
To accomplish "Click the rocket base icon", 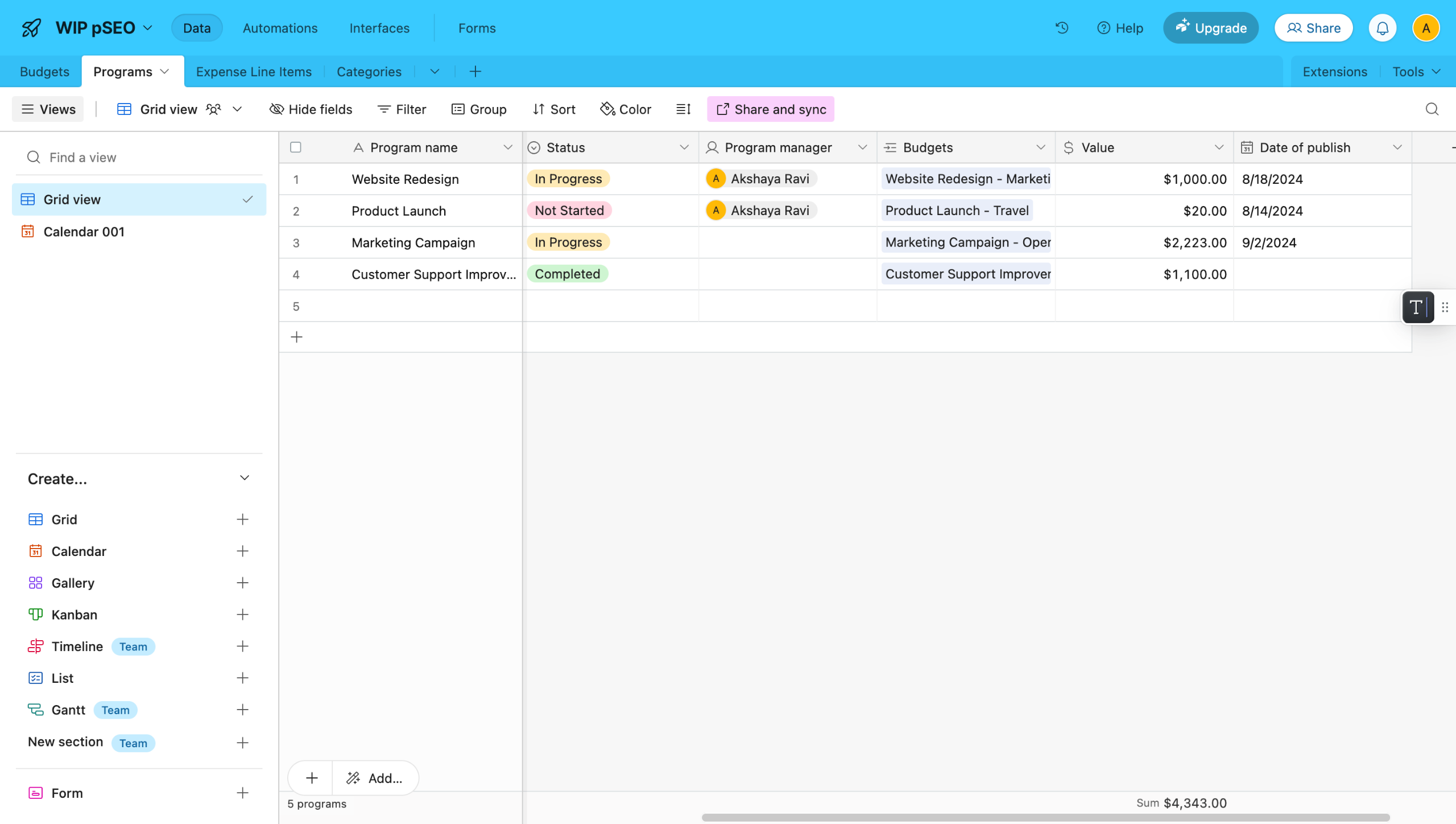I will pos(31,28).
